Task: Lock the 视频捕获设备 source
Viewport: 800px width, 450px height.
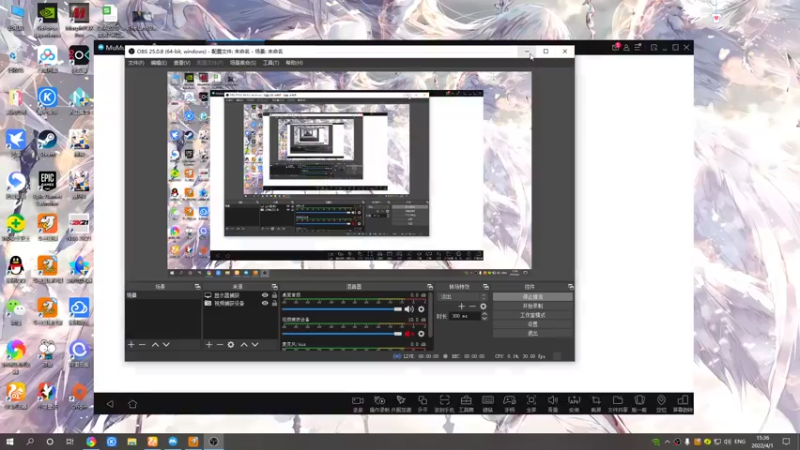Action: click(x=274, y=303)
